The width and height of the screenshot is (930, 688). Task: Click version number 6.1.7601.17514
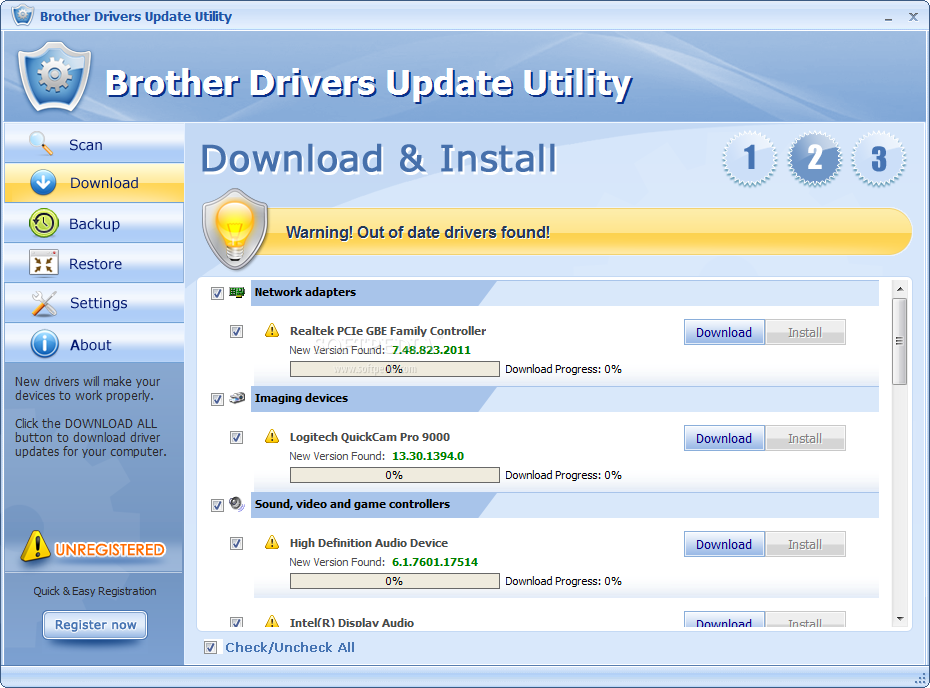click(x=435, y=562)
